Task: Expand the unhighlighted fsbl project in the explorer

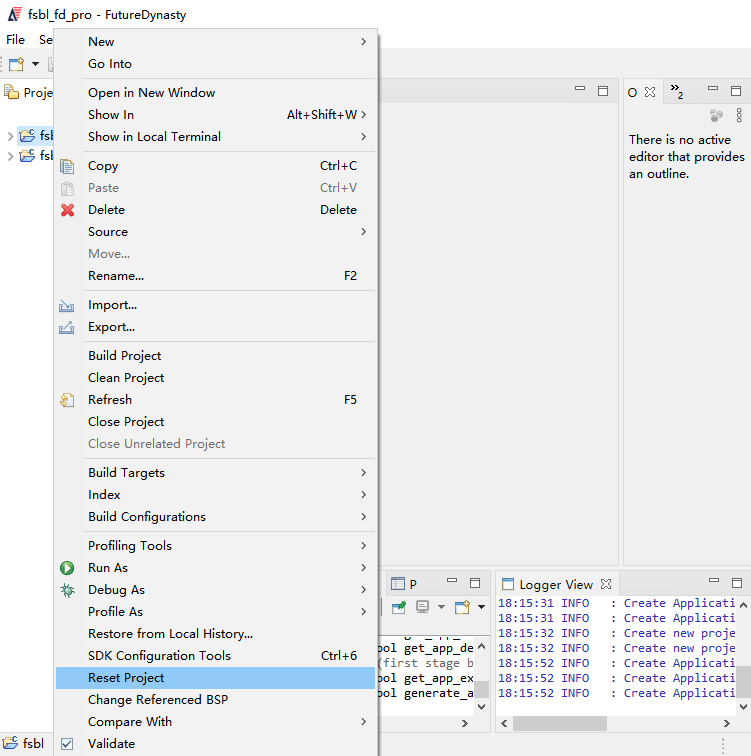Action: (10, 156)
